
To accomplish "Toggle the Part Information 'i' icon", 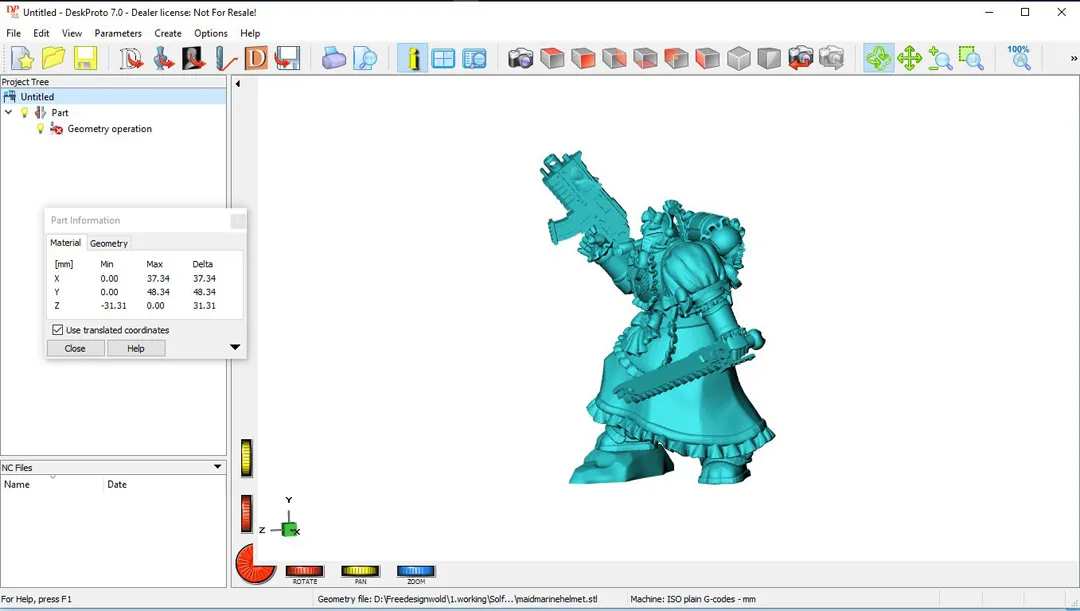I will [413, 58].
